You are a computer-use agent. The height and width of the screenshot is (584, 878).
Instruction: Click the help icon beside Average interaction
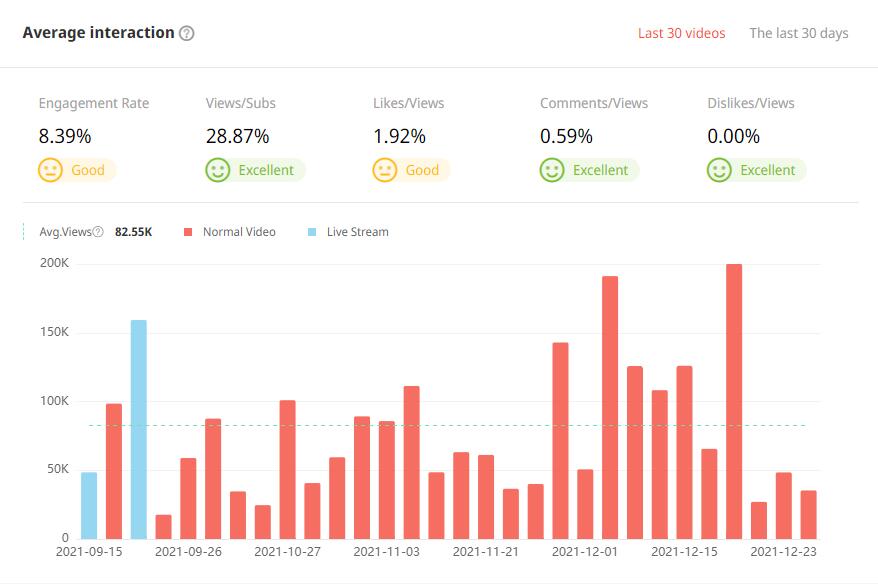tap(186, 33)
